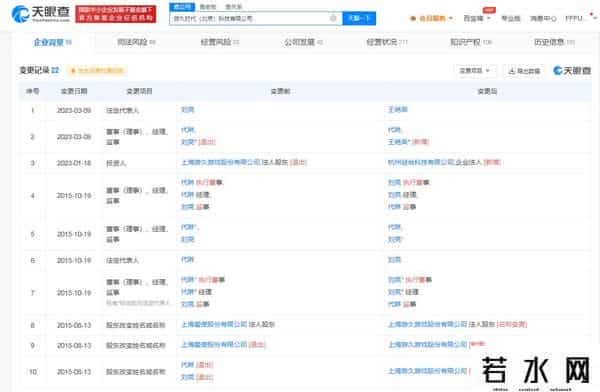Open the 百宝箱 dropdown menu
Image resolution: width=600 pixels, height=392 pixels.
tap(476, 18)
